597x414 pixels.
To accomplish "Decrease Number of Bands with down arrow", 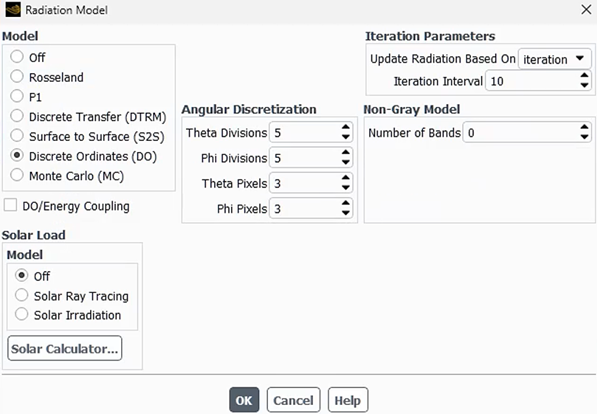I will (584, 137).
